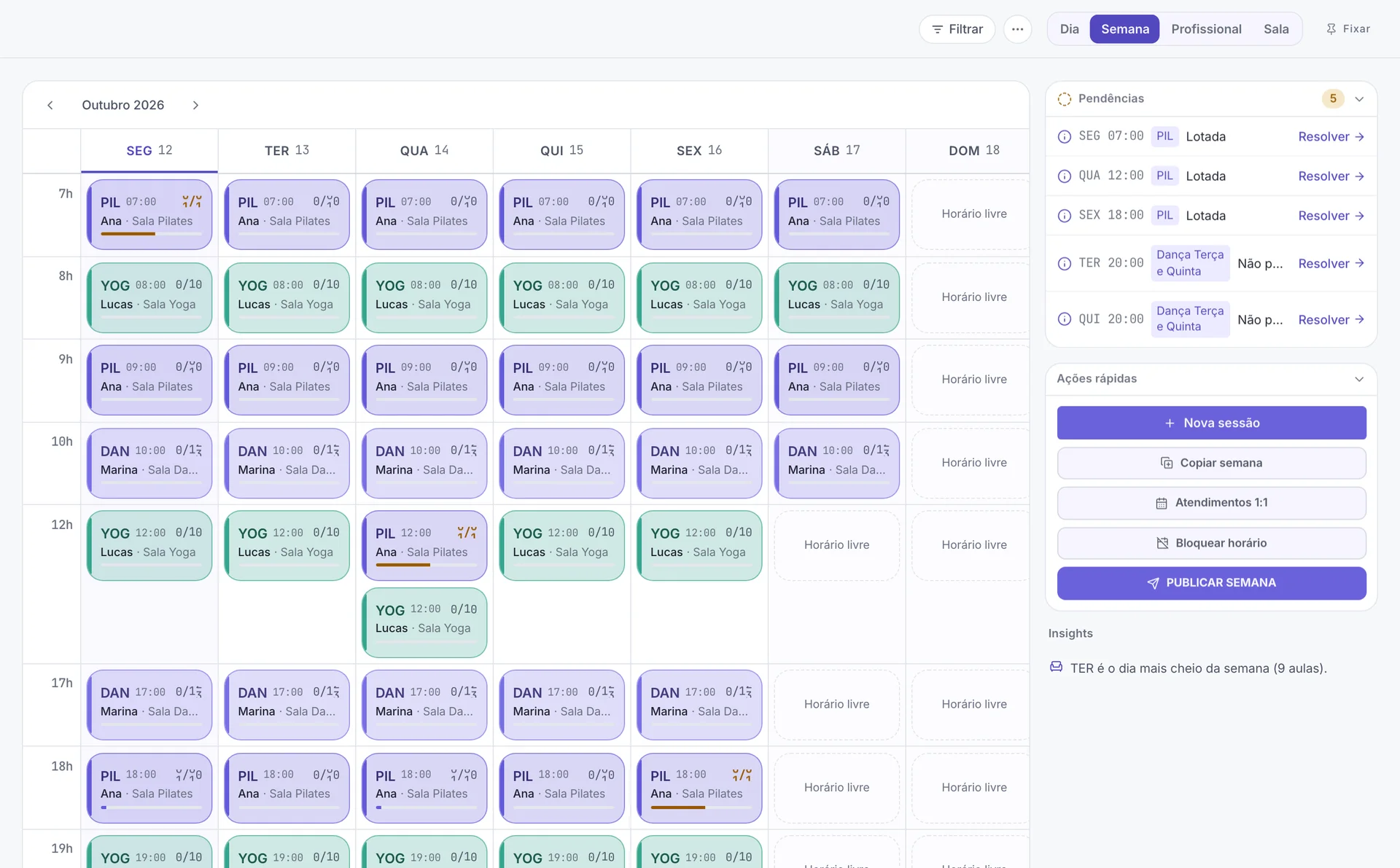
Task: Go to previous week arrow
Action: [50, 105]
